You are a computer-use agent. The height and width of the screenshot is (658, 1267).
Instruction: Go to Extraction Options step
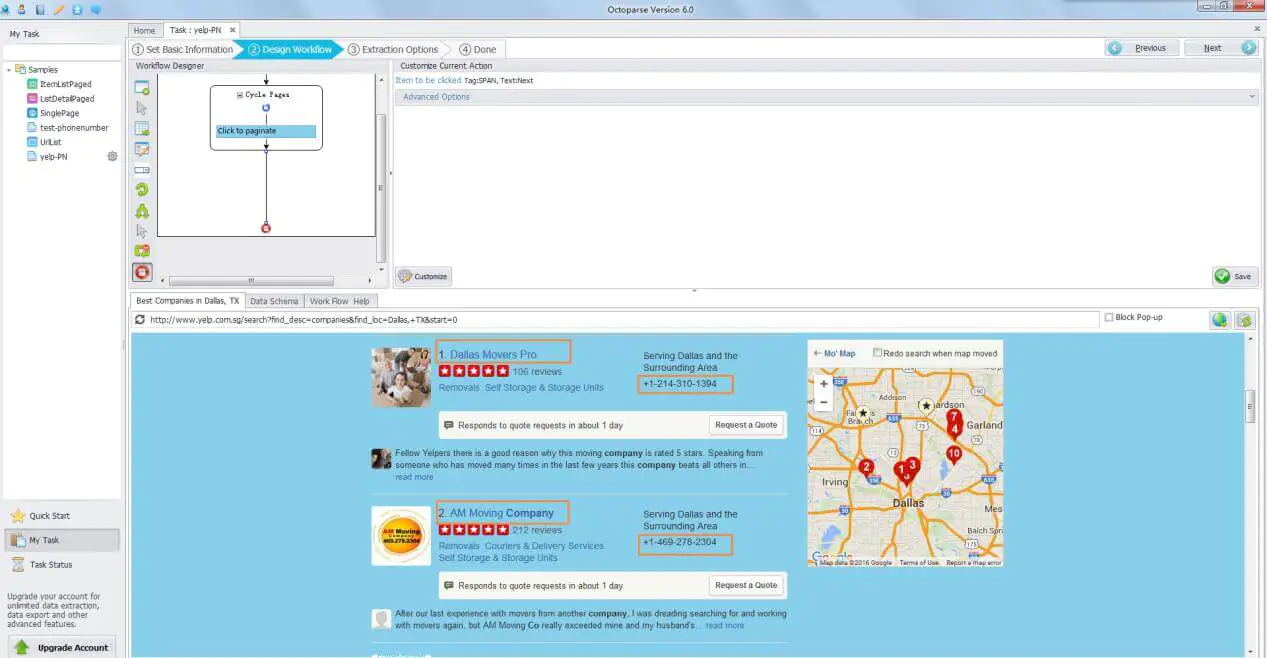[394, 49]
